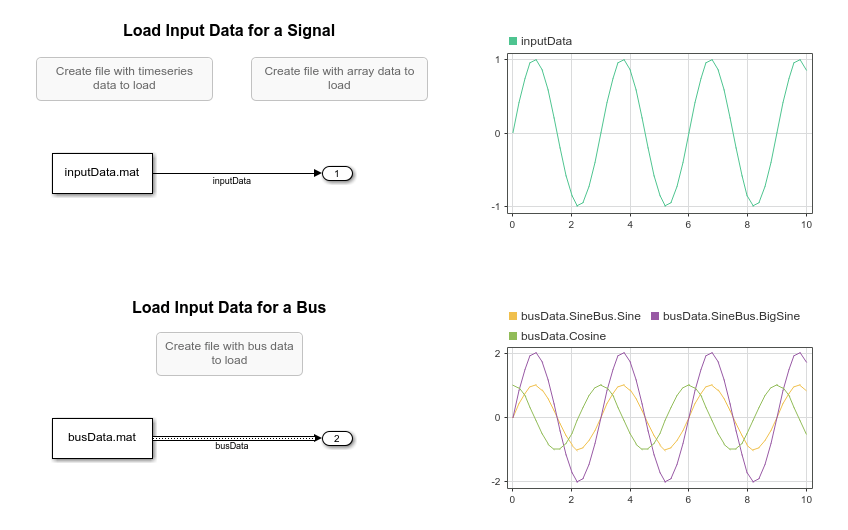Click the purple busData.SineBus.BigSine legend swatch
The image size is (848, 530).
[x=656, y=316]
